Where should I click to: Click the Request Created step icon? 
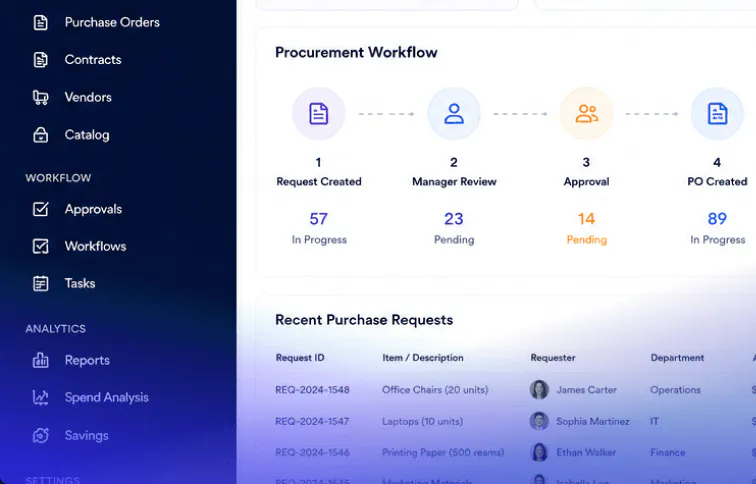tap(319, 114)
